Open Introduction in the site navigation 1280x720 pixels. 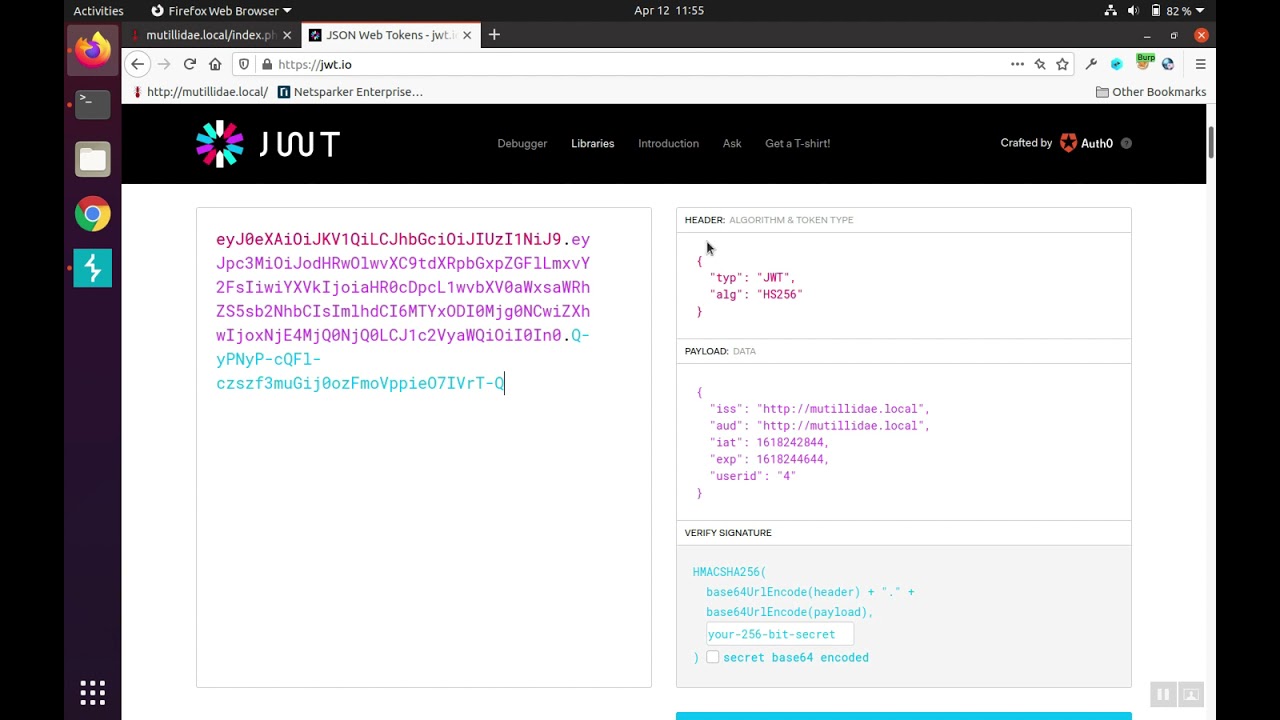[x=669, y=144]
